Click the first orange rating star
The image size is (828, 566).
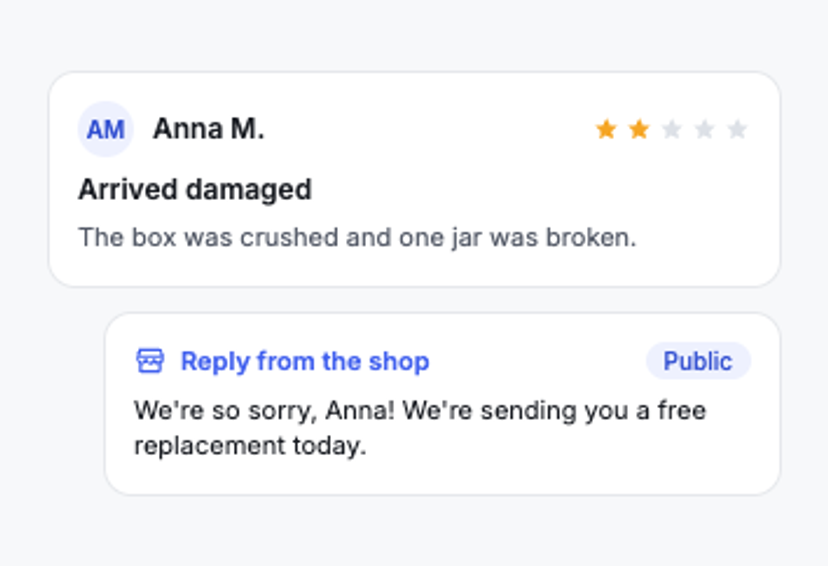606,129
